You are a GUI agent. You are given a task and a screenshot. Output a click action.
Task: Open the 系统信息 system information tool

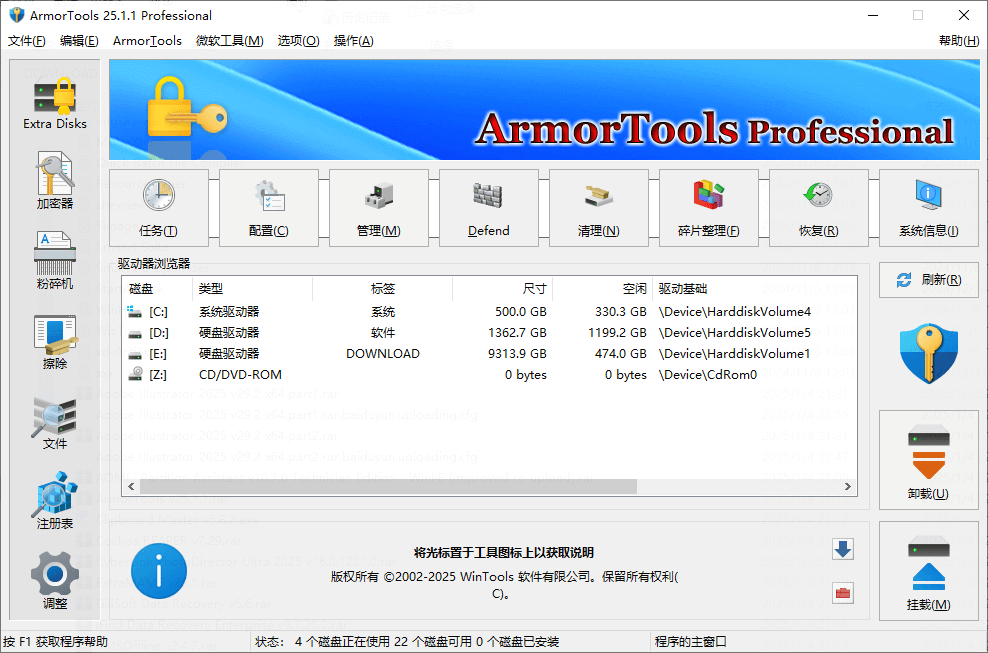pyautogui.click(x=928, y=207)
